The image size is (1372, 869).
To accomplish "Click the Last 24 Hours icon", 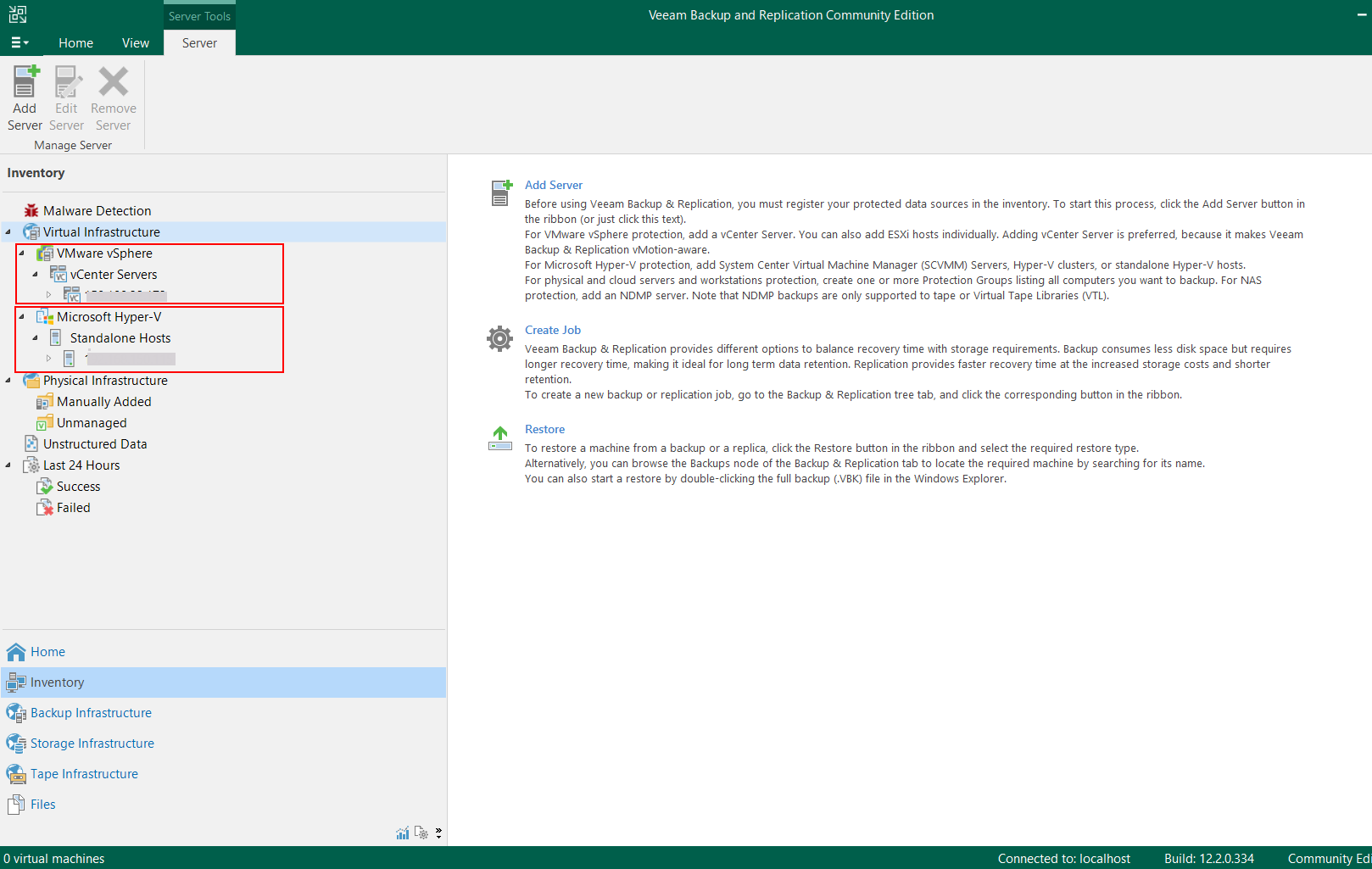I will point(31,465).
